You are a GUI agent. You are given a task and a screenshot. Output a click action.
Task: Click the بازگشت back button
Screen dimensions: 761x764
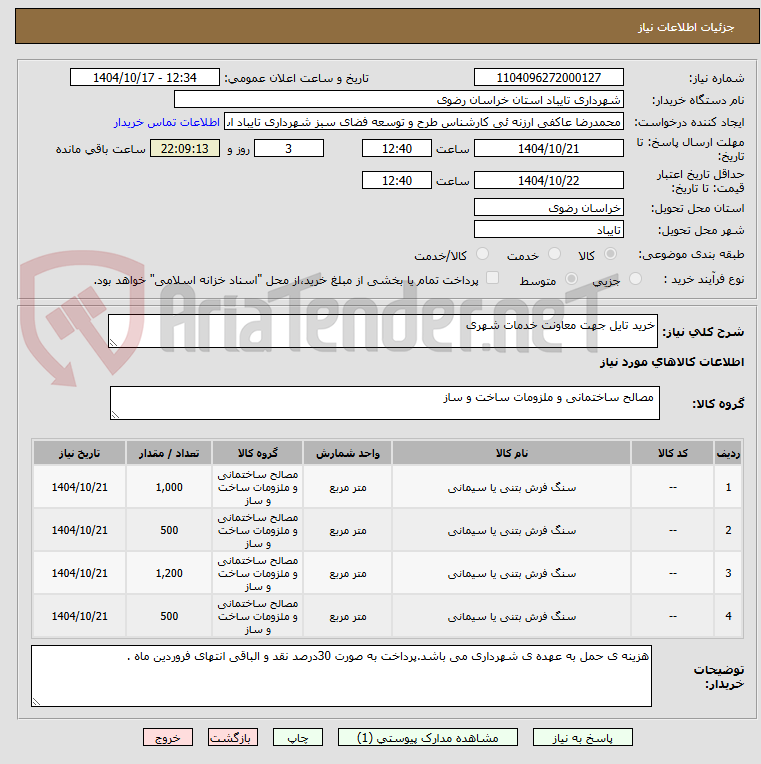point(232,737)
